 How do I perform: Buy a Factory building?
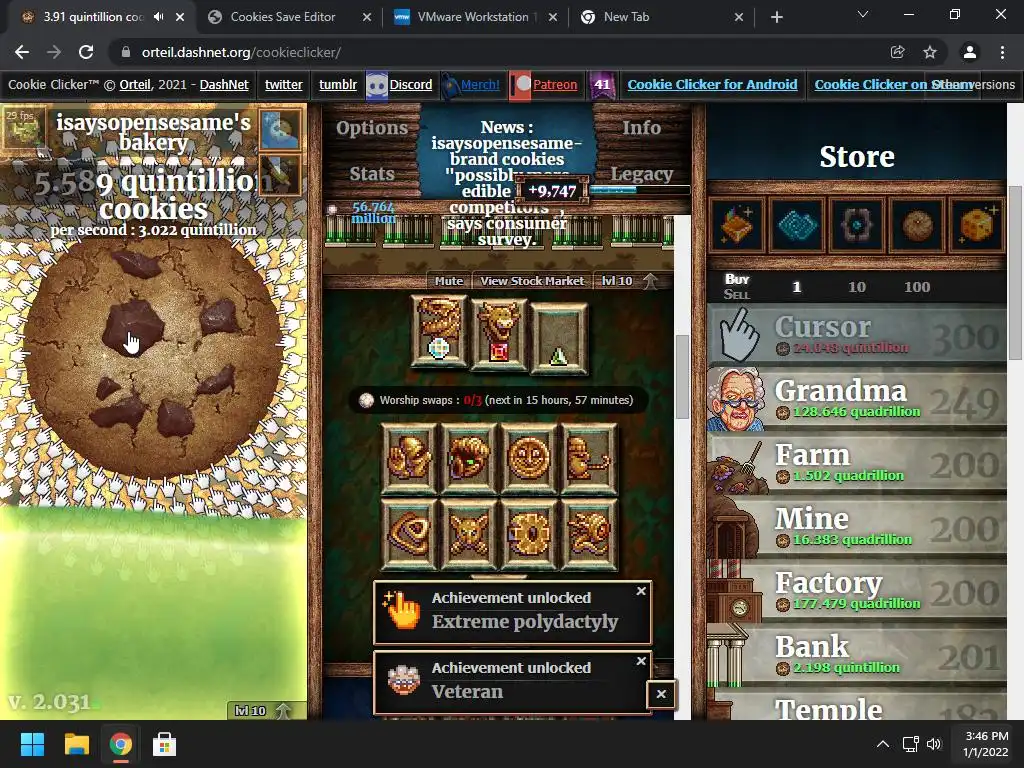[x=857, y=592]
